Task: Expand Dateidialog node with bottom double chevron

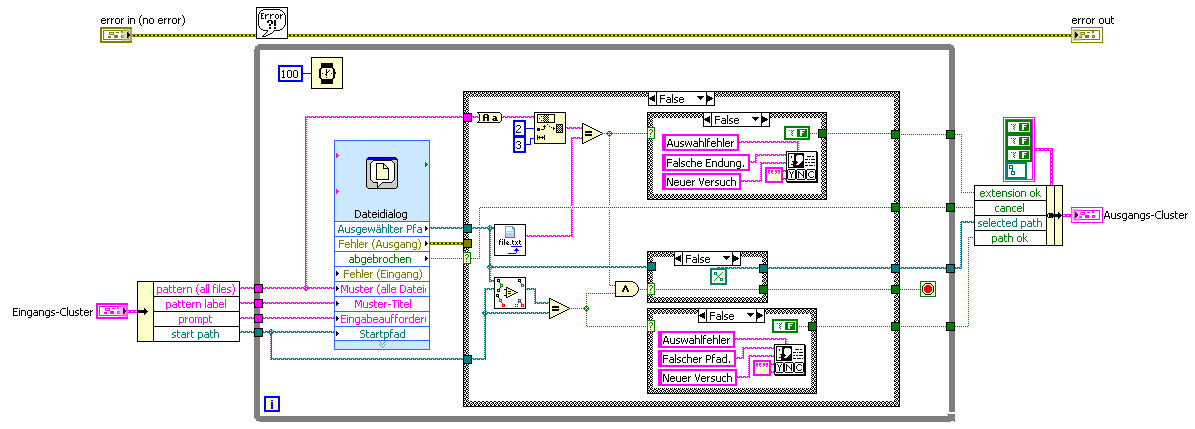Action: click(383, 345)
